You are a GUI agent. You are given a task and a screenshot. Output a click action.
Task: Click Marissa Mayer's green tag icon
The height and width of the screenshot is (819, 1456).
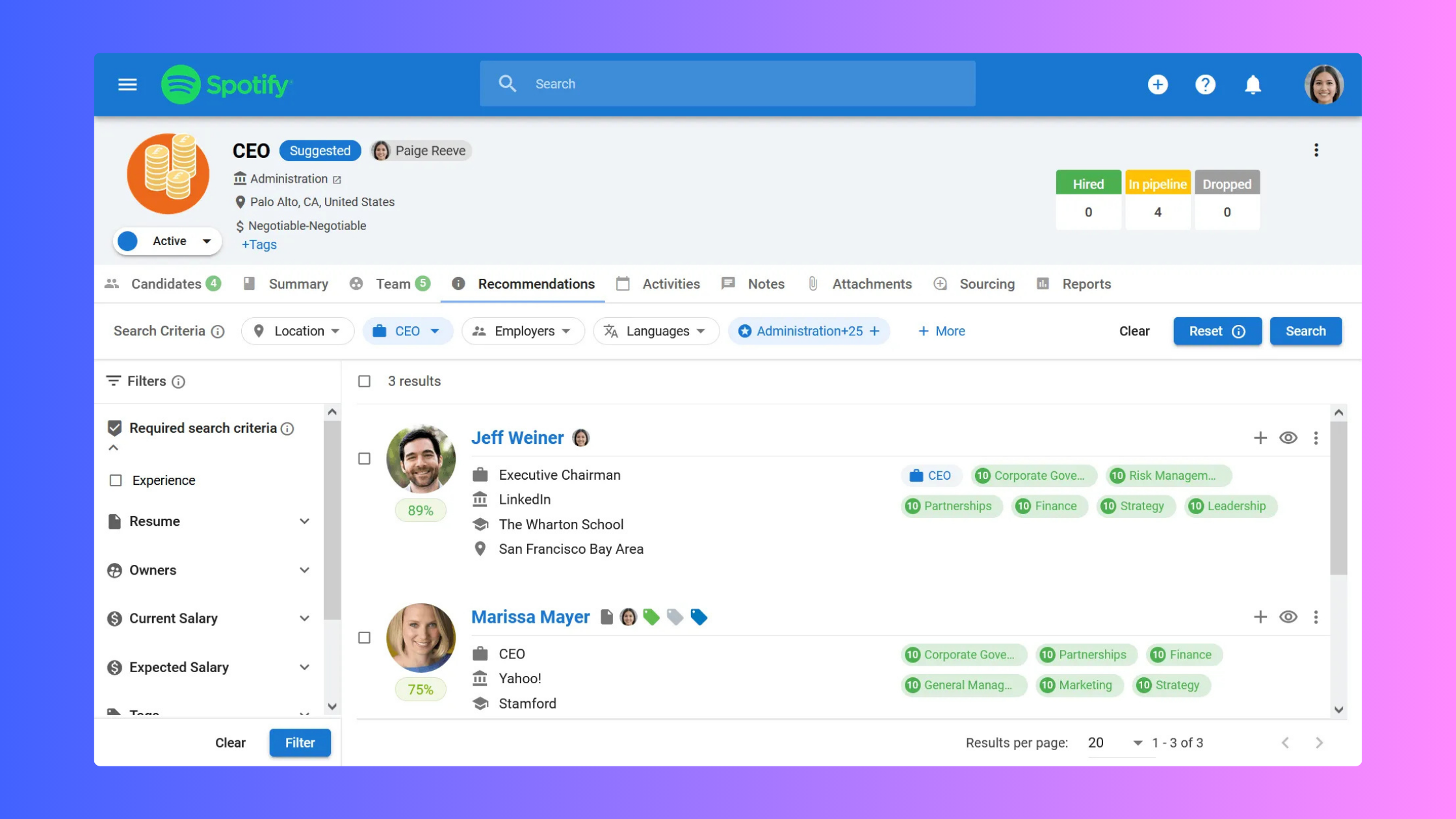(x=651, y=617)
